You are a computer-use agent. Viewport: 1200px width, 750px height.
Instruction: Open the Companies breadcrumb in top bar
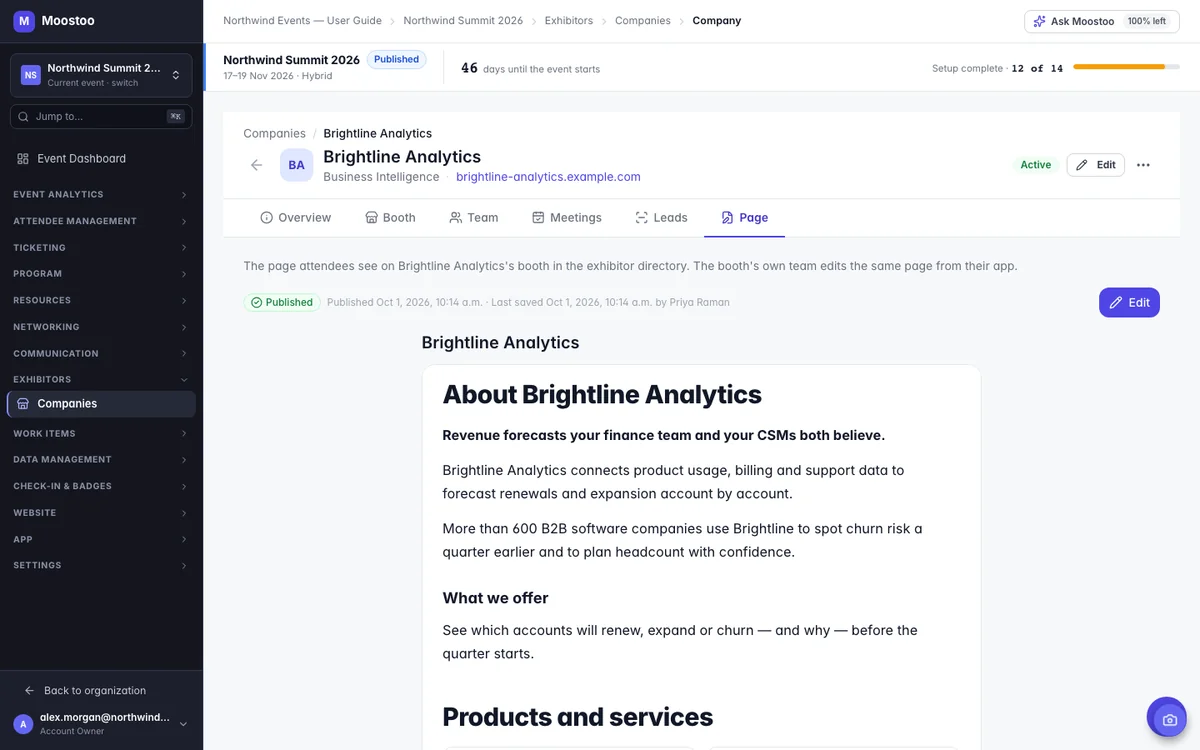click(643, 21)
